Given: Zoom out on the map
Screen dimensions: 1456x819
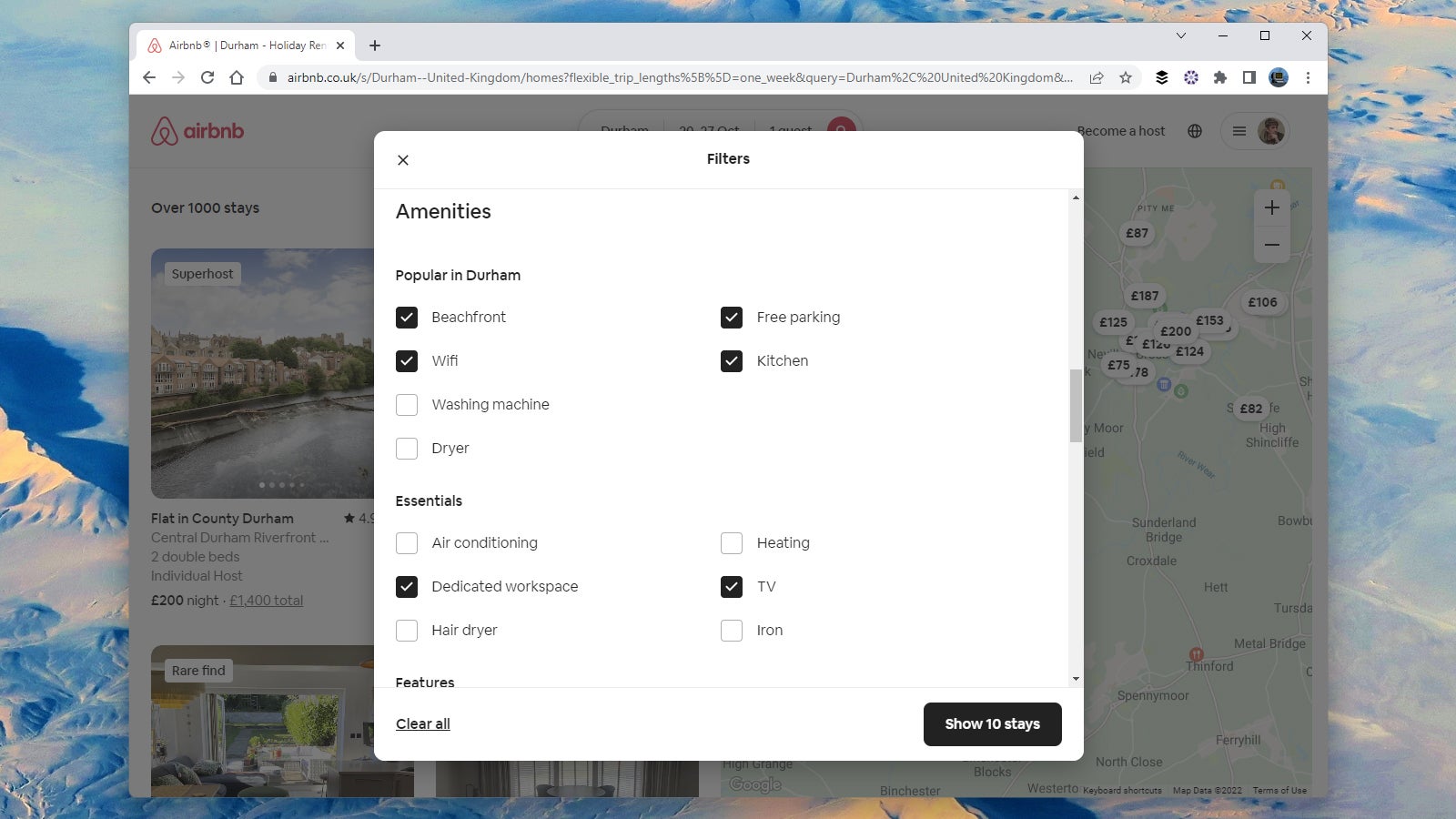Looking at the screenshot, I should [x=1271, y=244].
